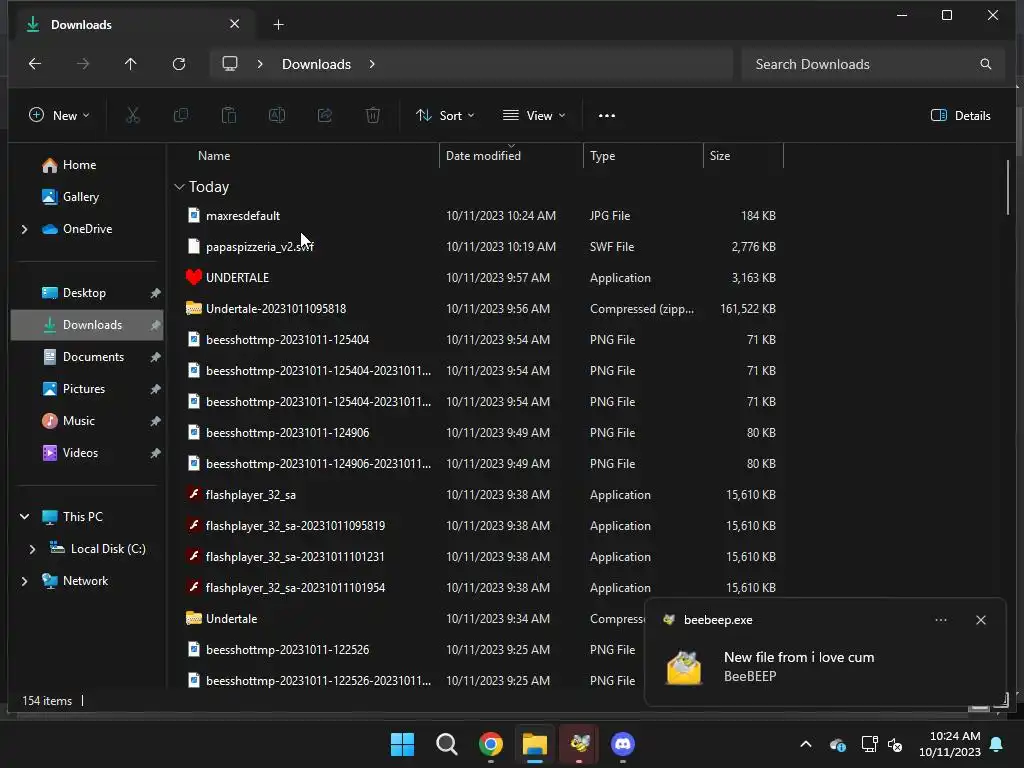This screenshot has height=768, width=1024.
Task: Click the file list vertical scrollbar
Action: 1008,187
